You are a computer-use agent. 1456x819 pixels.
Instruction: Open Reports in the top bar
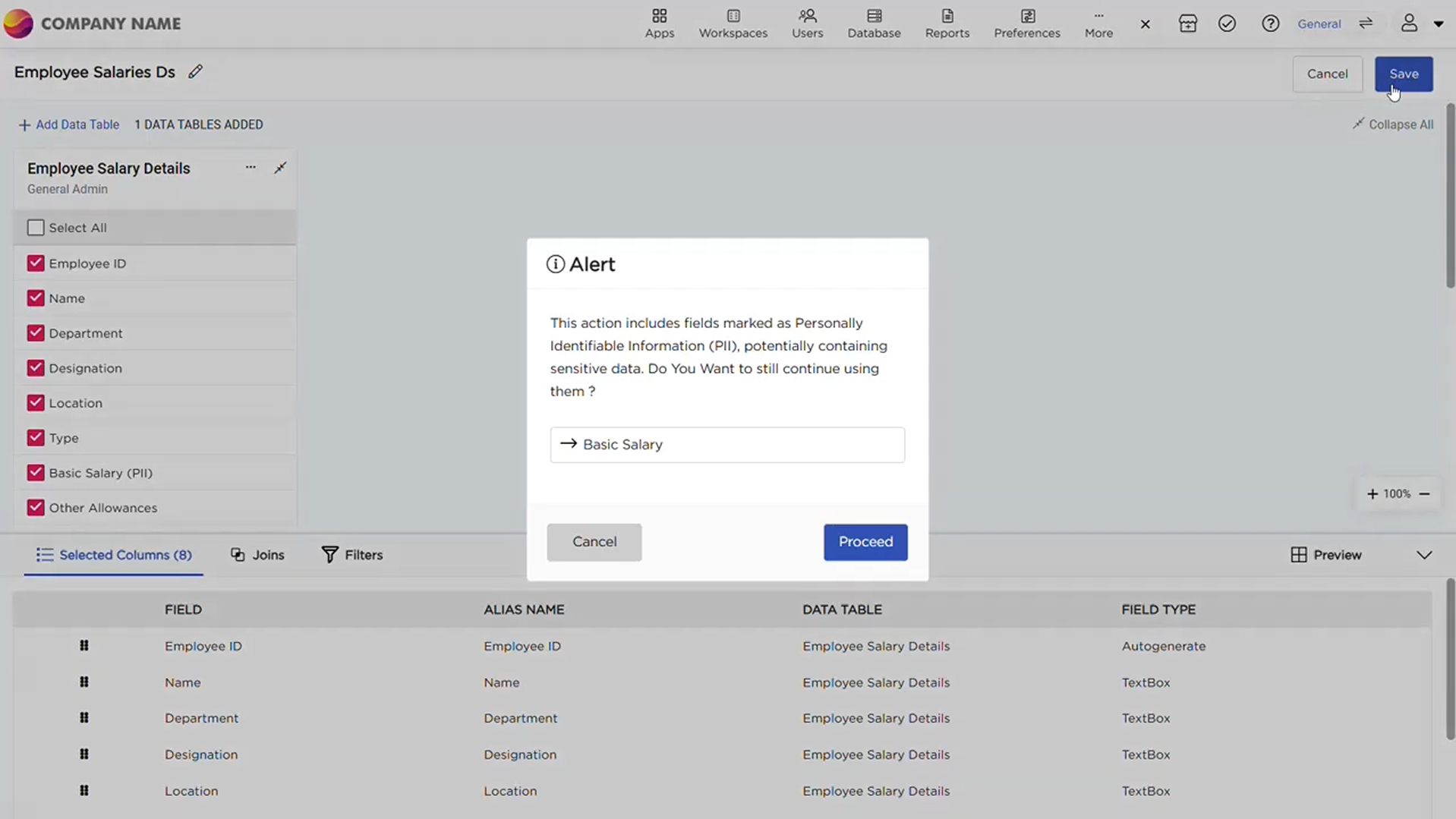(947, 24)
